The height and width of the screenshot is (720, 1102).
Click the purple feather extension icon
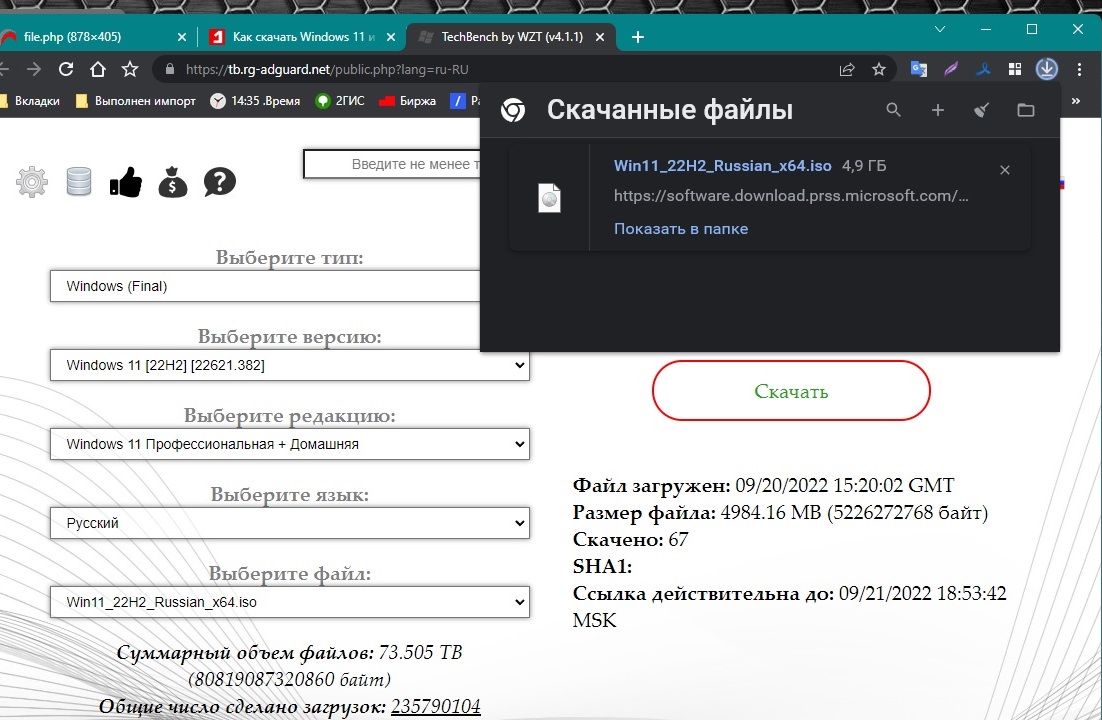coord(951,69)
